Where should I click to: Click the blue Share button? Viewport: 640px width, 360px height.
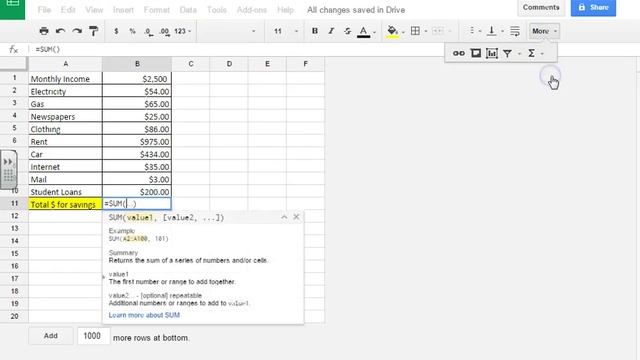point(593,7)
